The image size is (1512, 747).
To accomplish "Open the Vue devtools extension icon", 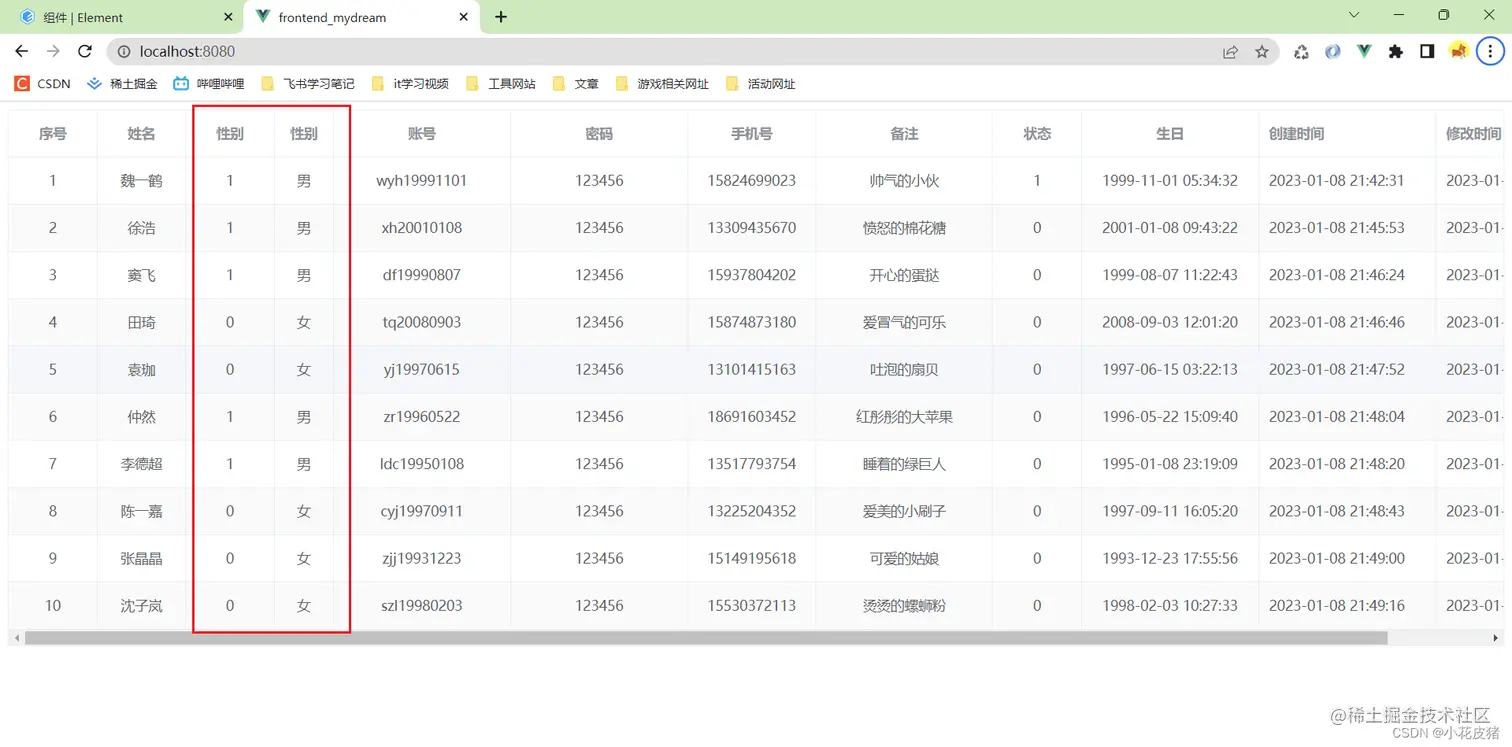I will pyautogui.click(x=1364, y=52).
